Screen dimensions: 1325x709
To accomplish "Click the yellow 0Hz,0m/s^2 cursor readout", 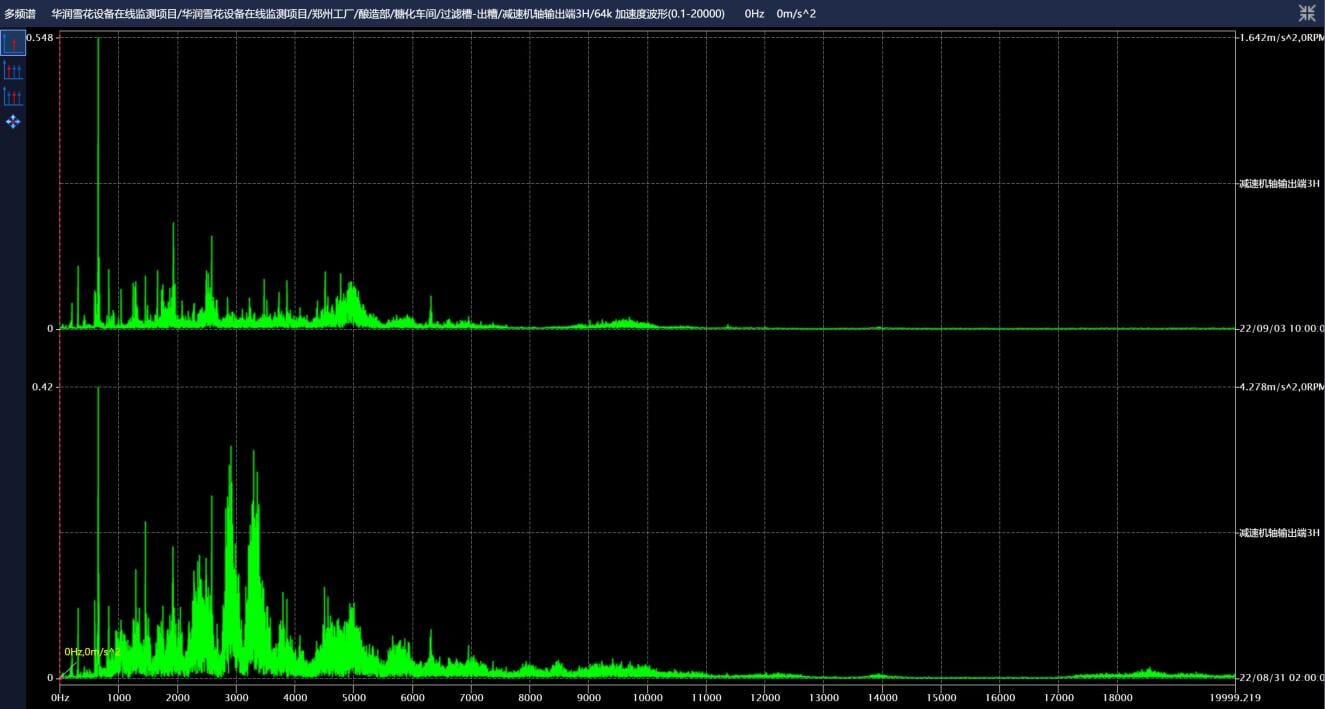I will (x=92, y=652).
